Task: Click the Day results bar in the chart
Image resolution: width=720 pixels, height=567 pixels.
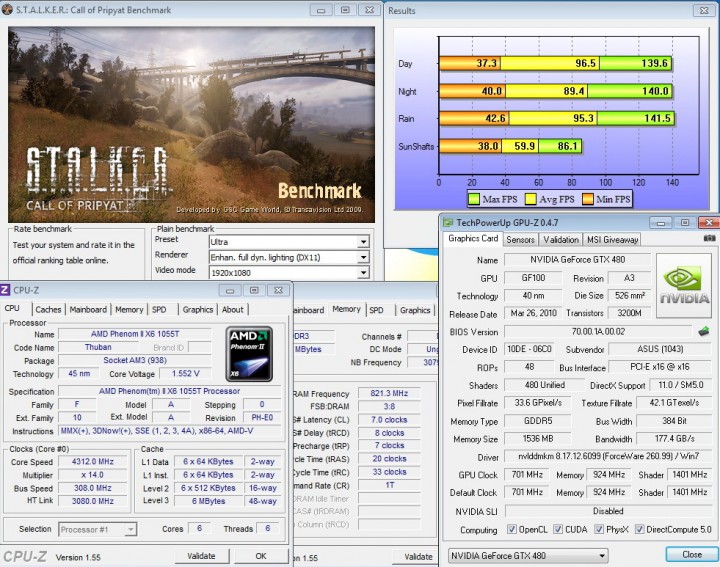Action: point(556,63)
